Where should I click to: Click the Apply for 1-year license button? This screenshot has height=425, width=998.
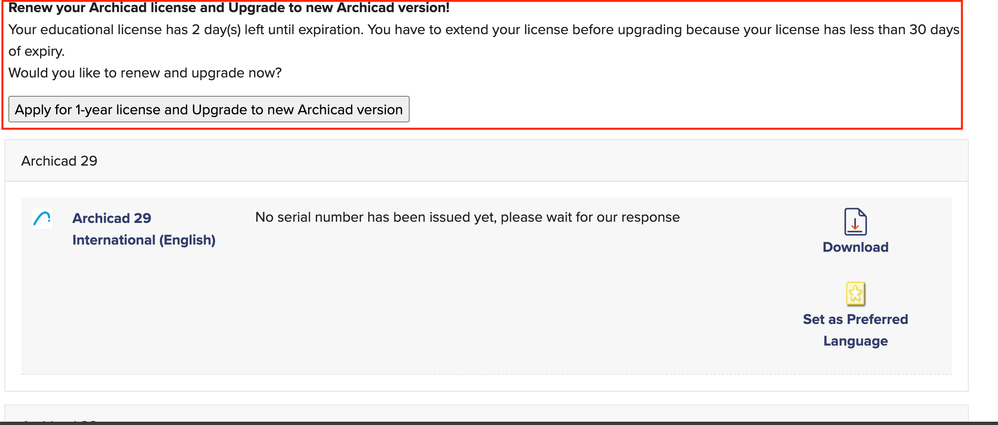point(209,109)
